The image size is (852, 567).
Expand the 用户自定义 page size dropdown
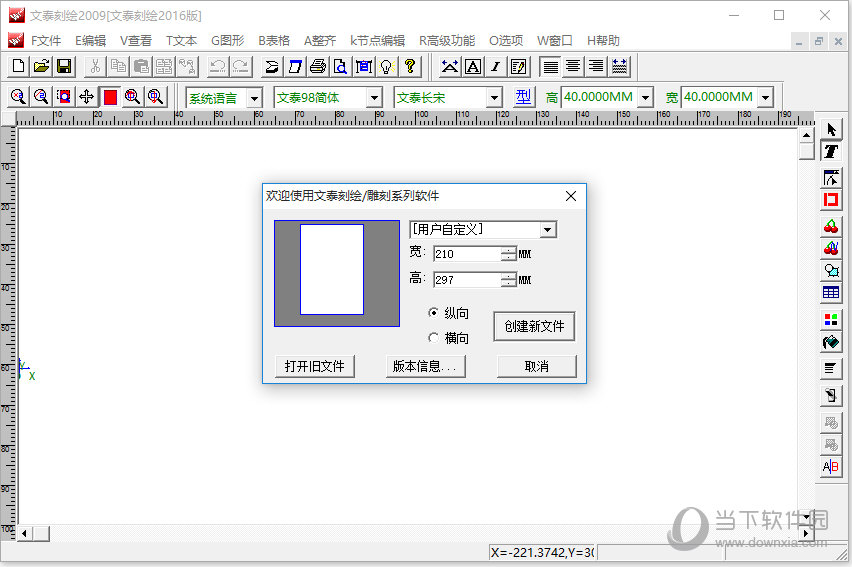click(x=548, y=230)
